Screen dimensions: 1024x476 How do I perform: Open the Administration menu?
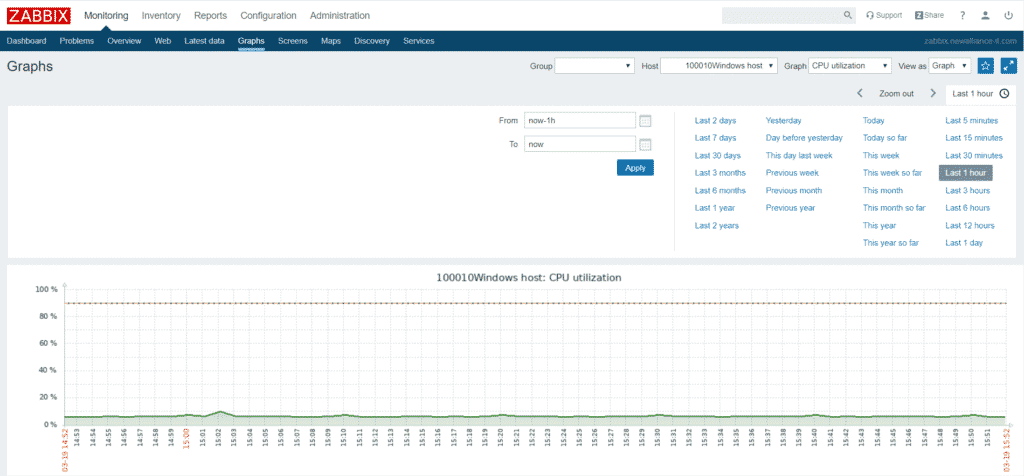point(340,16)
